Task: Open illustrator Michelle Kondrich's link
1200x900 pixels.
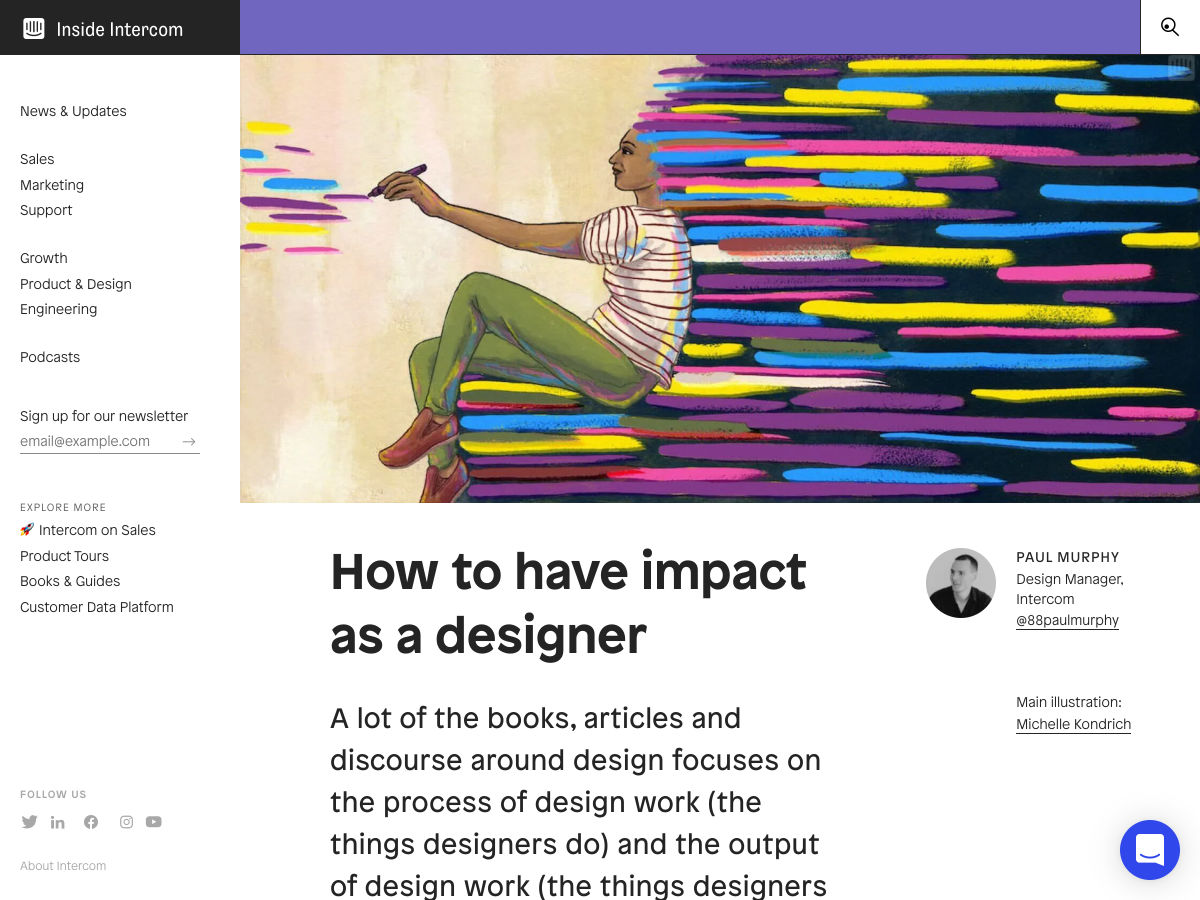Action: click(x=1073, y=724)
